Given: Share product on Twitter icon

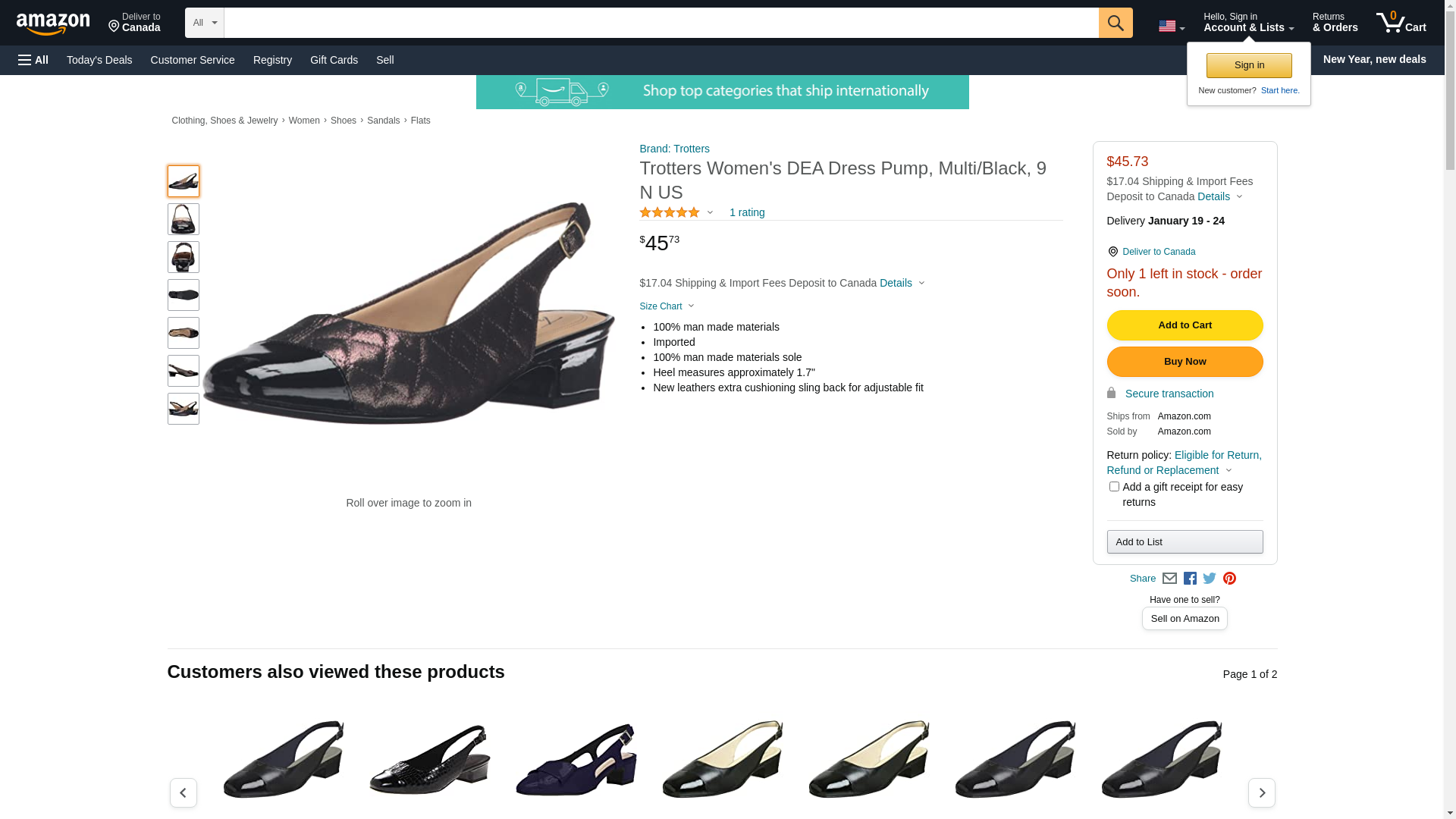Looking at the screenshot, I should 1210,579.
